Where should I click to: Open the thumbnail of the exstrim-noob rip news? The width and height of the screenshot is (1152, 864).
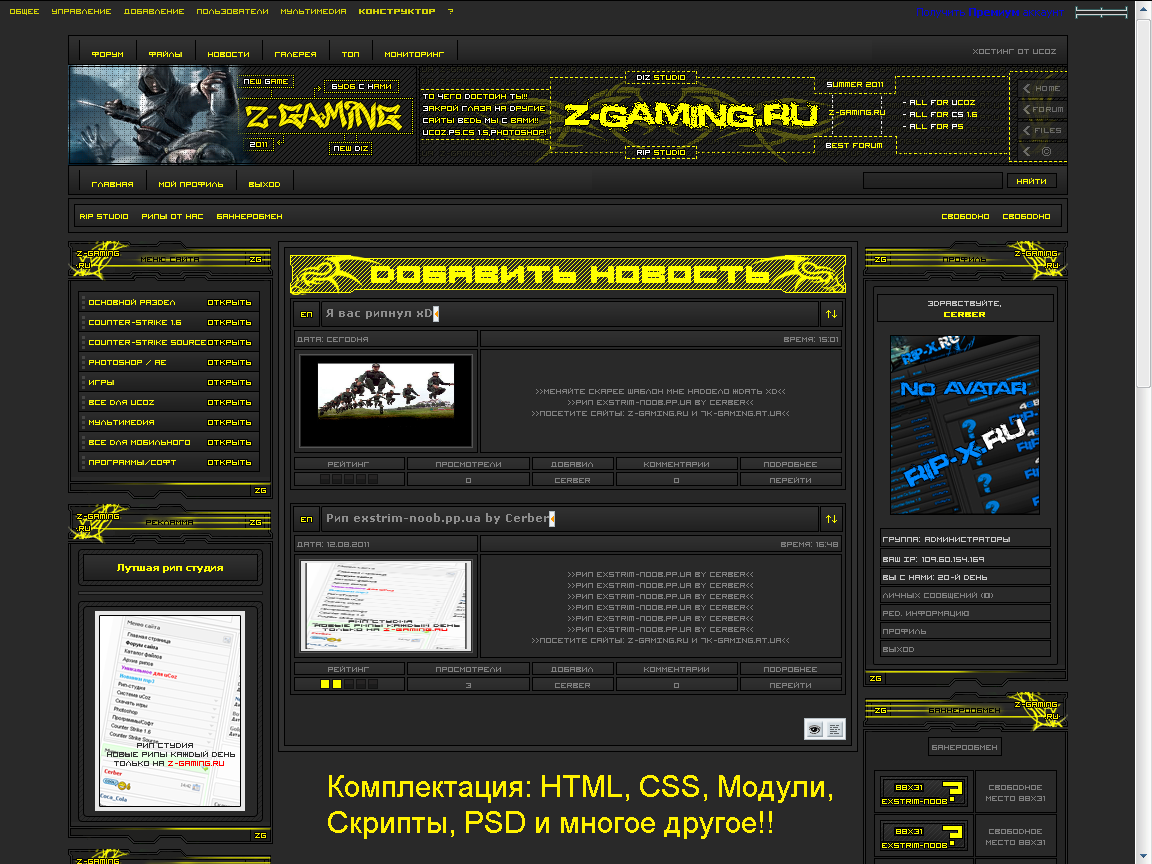coord(386,606)
